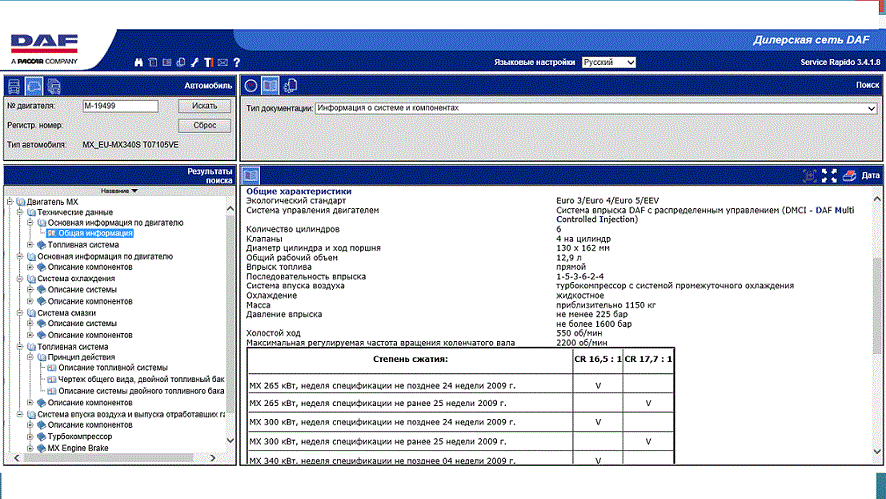Collapse the Технические данные node
Viewport: 886px width, 499px height.
[x=20, y=212]
